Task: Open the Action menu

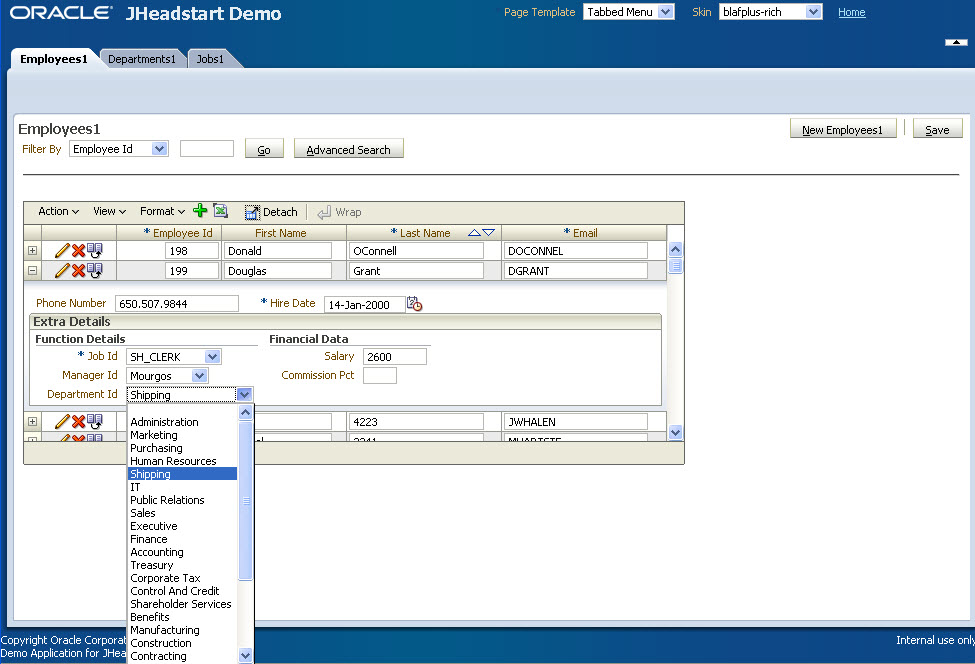Action: pos(58,211)
